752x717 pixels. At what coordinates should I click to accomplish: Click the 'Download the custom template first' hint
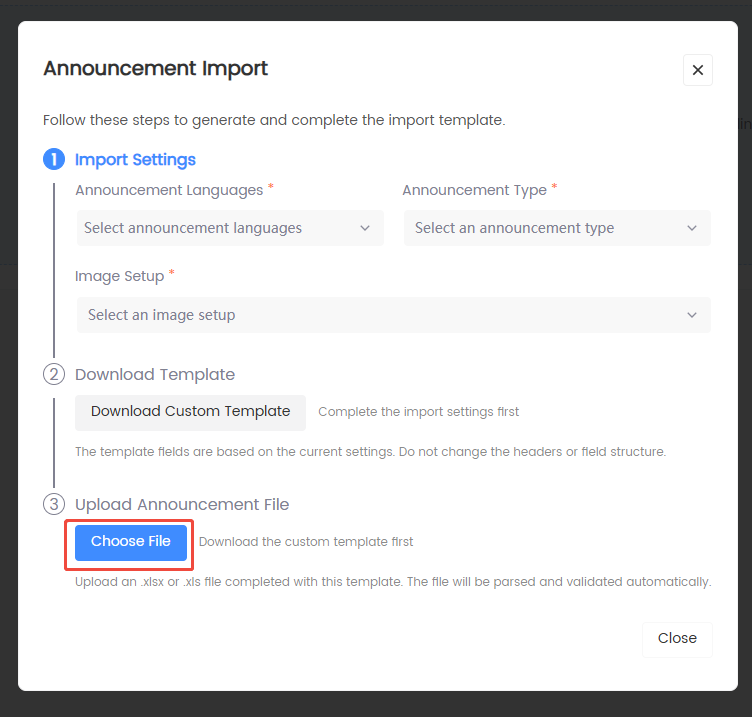tap(306, 542)
